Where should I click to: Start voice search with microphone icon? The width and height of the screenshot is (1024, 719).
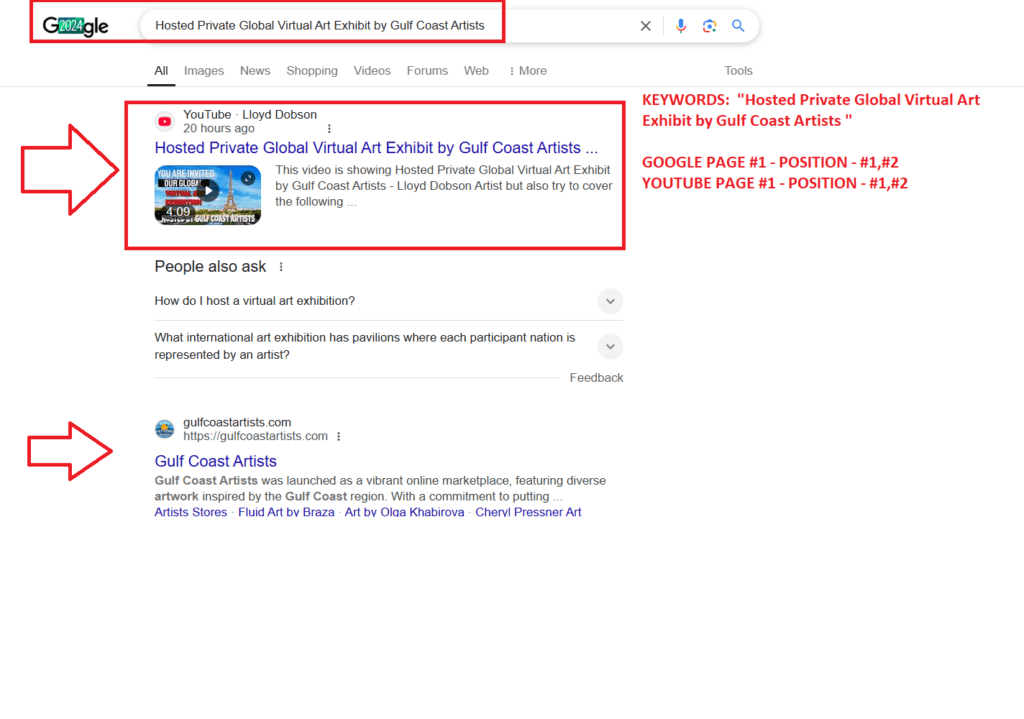pos(681,26)
